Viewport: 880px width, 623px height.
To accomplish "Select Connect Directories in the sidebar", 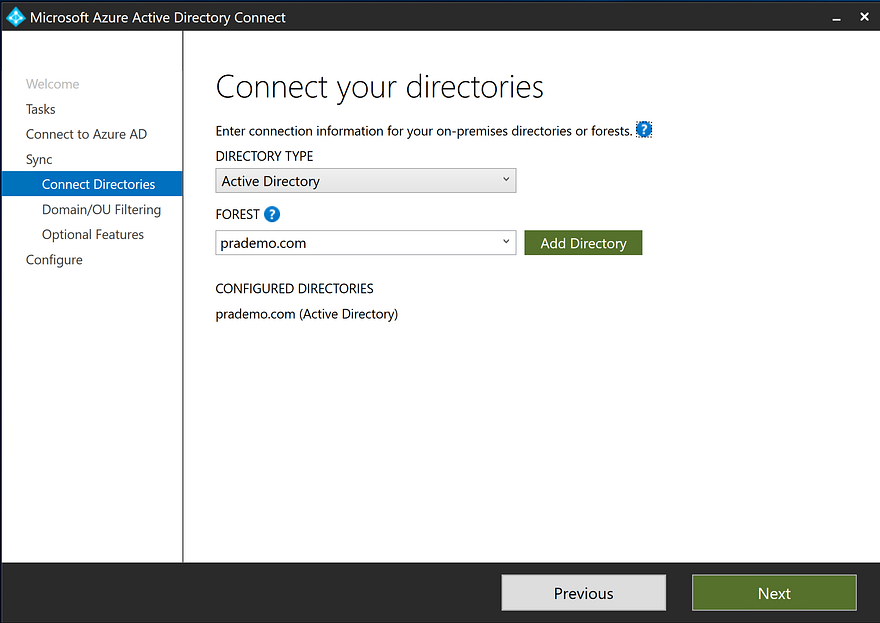I will [98, 184].
